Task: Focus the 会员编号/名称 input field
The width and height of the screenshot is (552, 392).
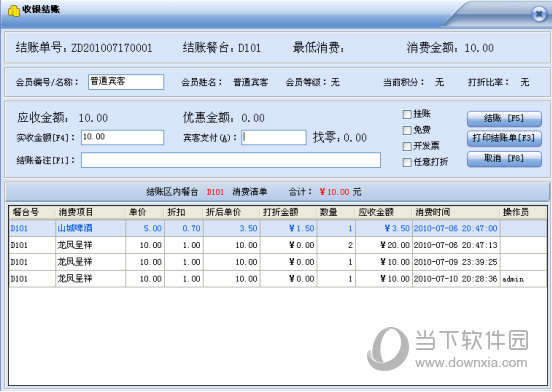Action: 126,82
